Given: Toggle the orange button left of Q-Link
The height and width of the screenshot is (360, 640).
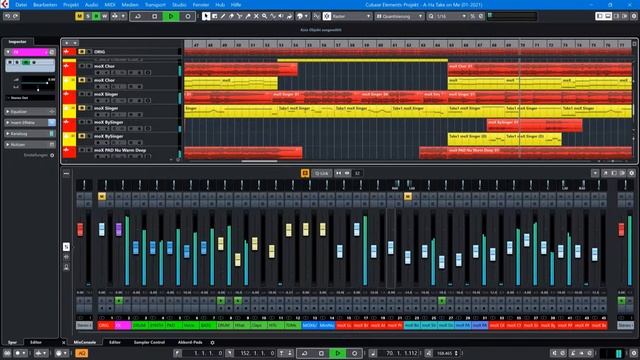Looking at the screenshot, I should (x=305, y=173).
